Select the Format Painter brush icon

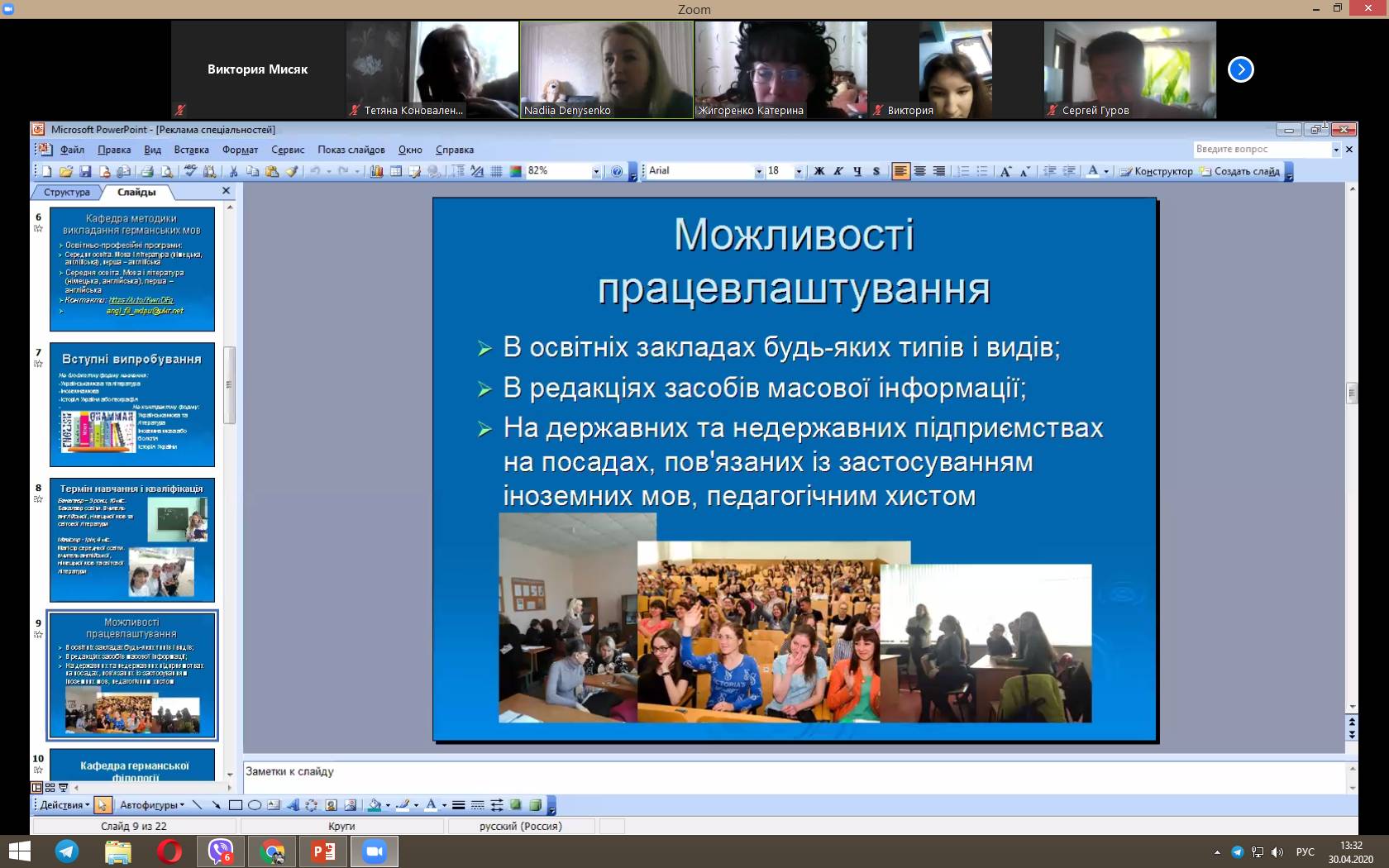(292, 172)
